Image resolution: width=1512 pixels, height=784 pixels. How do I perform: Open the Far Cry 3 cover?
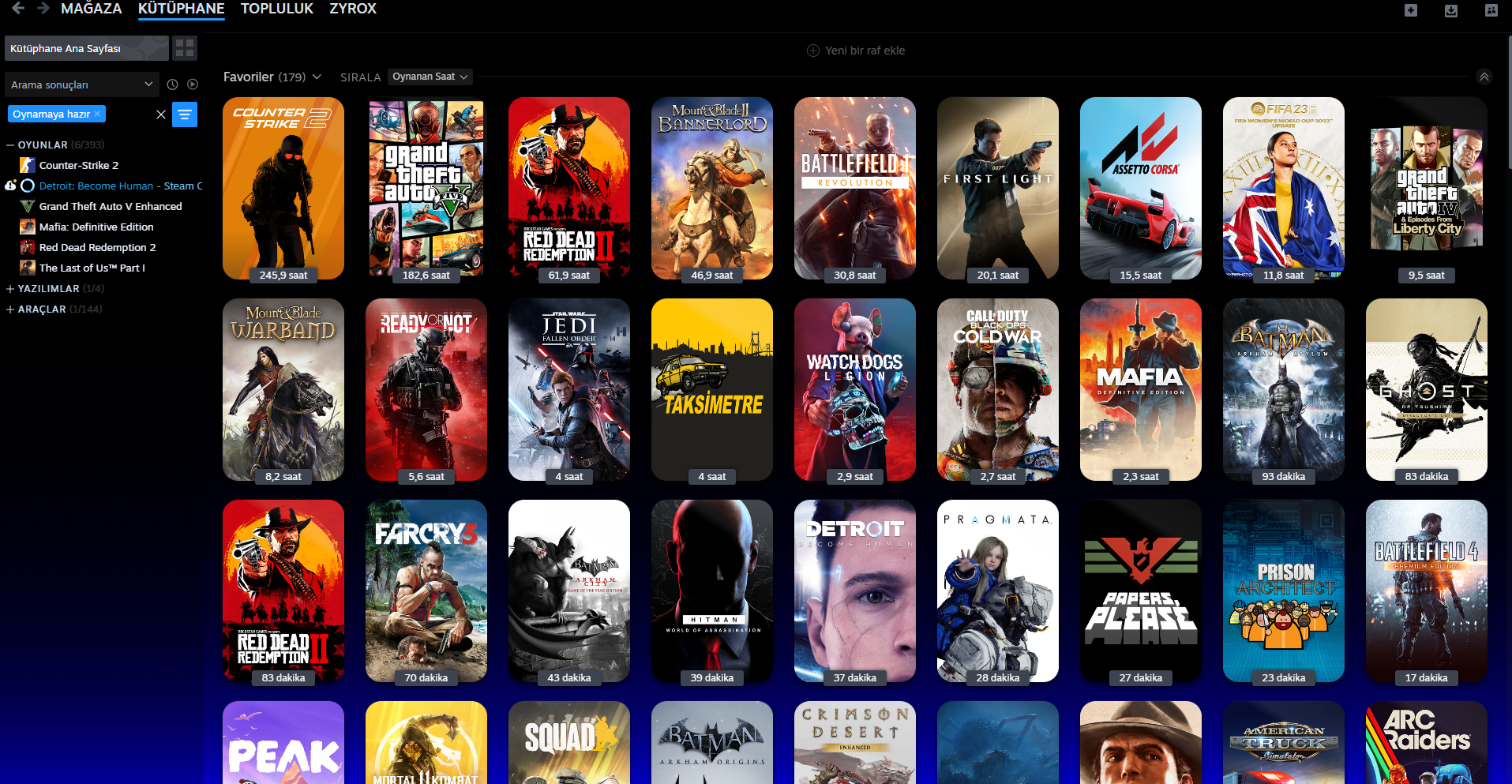tap(426, 591)
